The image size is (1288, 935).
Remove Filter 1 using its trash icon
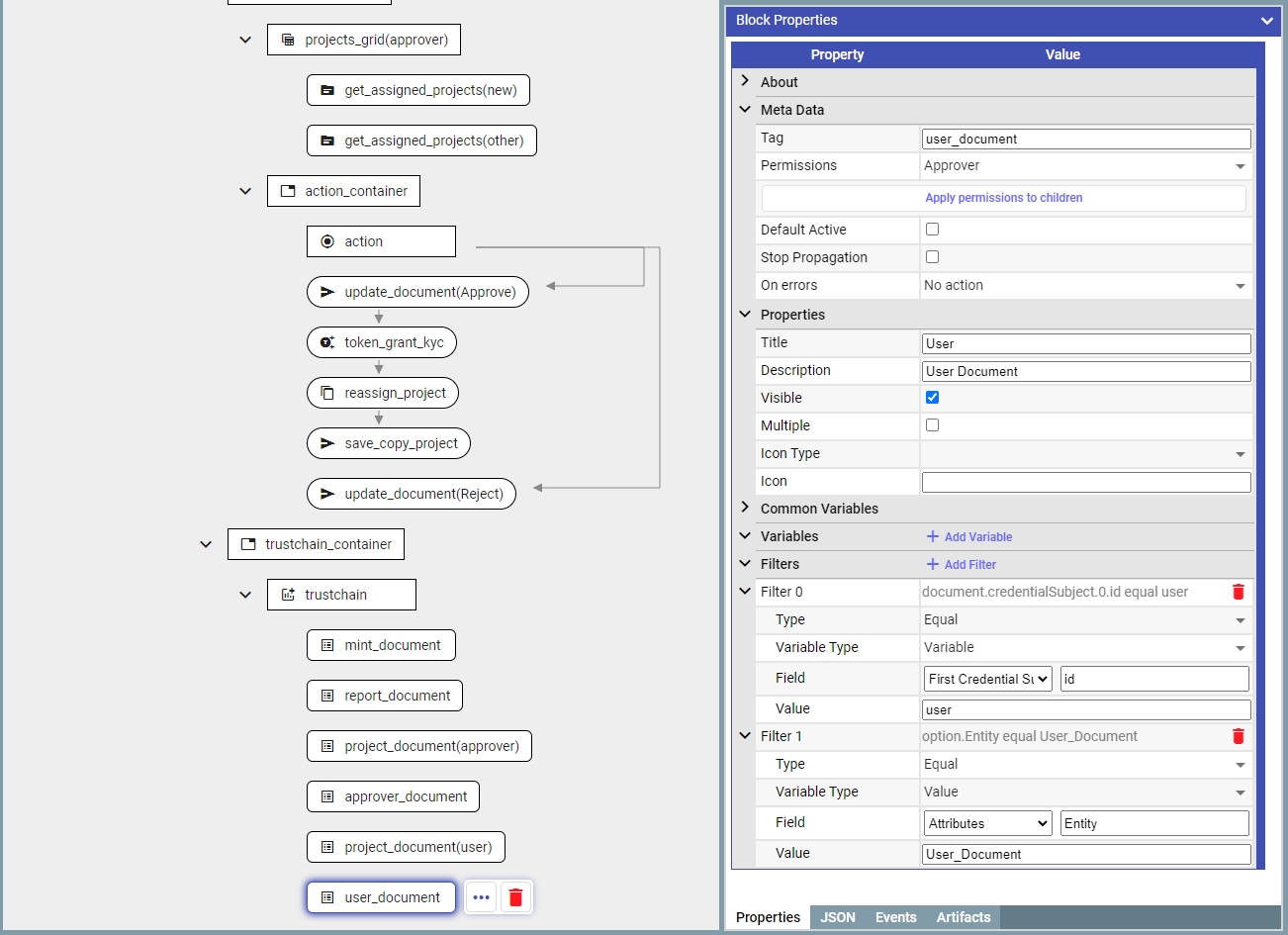pyautogui.click(x=1238, y=736)
